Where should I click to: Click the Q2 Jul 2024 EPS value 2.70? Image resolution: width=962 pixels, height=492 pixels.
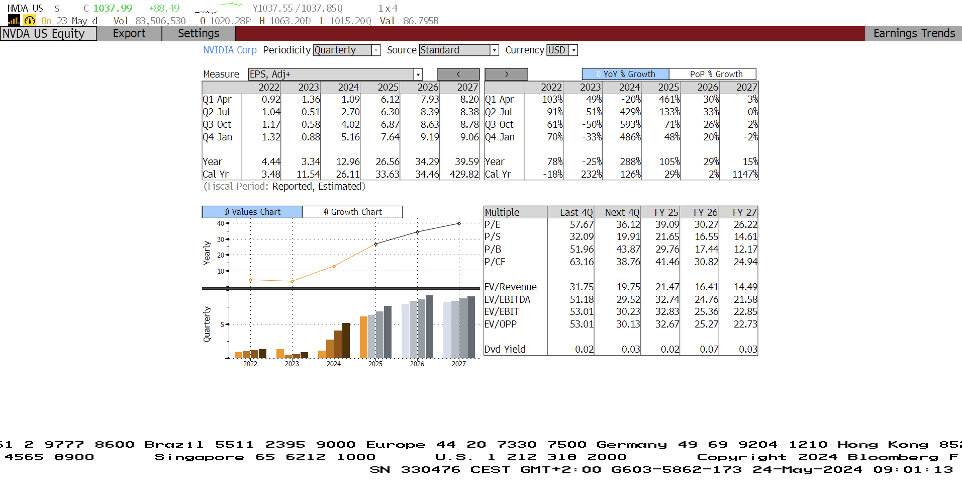350,112
